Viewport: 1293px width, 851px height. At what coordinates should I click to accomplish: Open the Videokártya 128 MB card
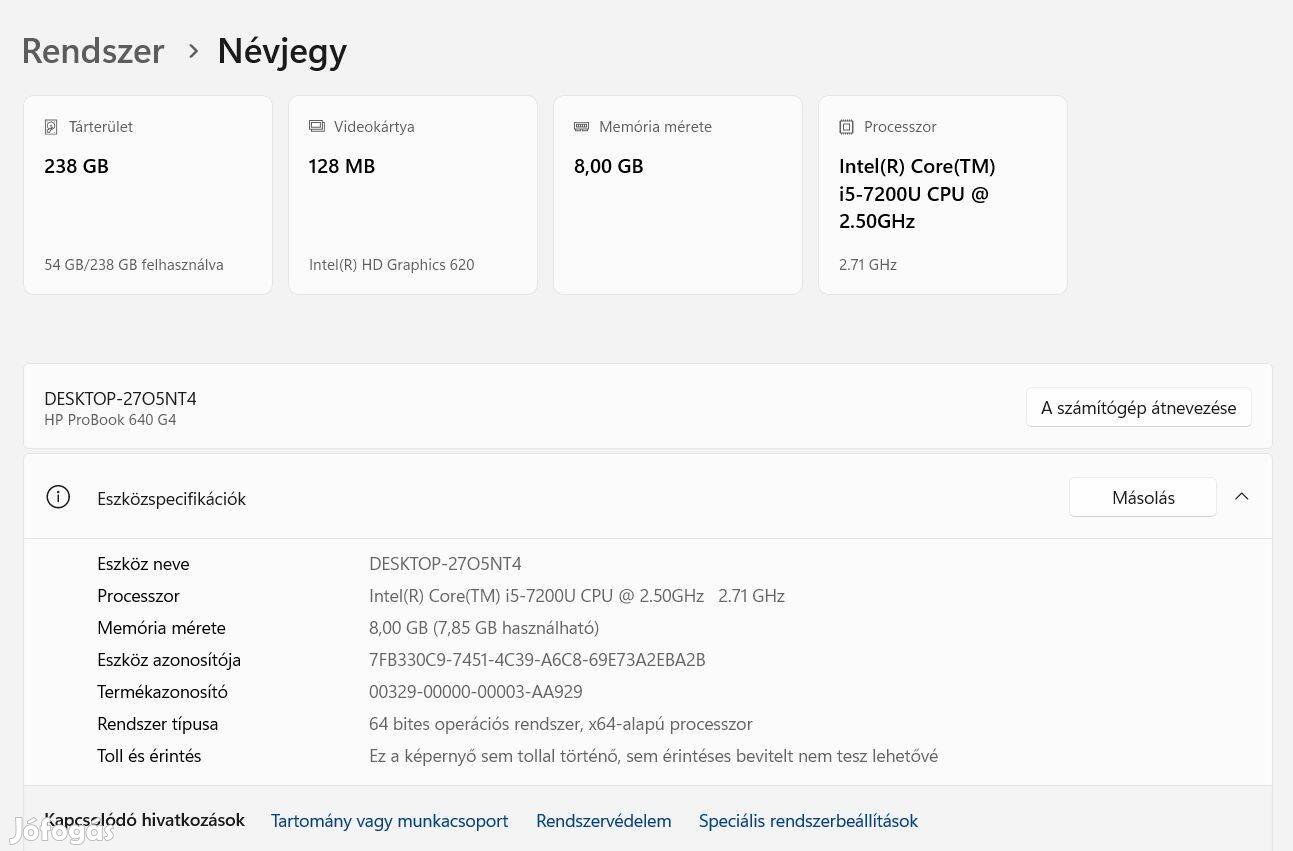(x=413, y=195)
